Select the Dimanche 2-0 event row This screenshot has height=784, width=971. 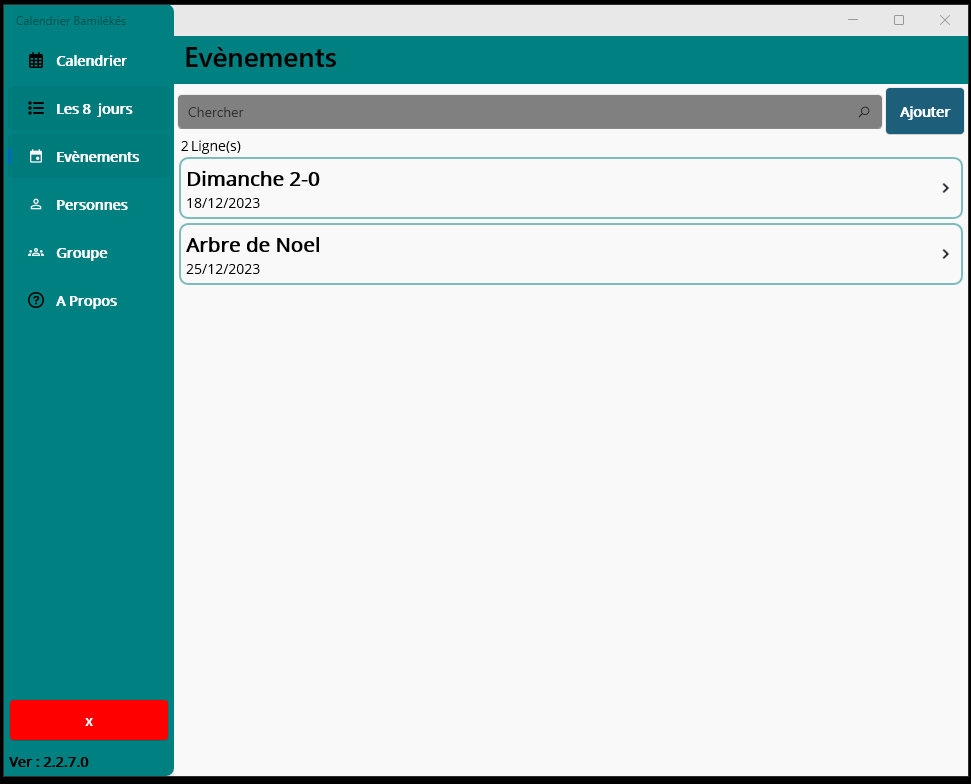coord(570,188)
